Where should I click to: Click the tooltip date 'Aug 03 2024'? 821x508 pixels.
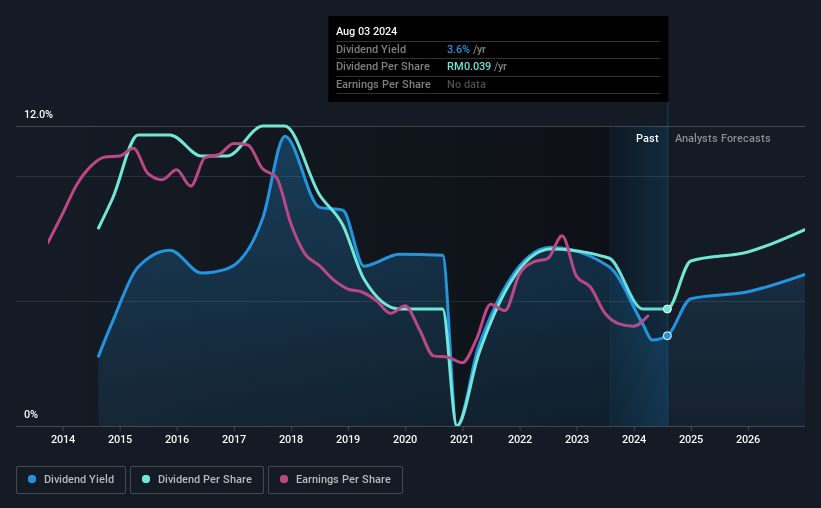(x=367, y=31)
